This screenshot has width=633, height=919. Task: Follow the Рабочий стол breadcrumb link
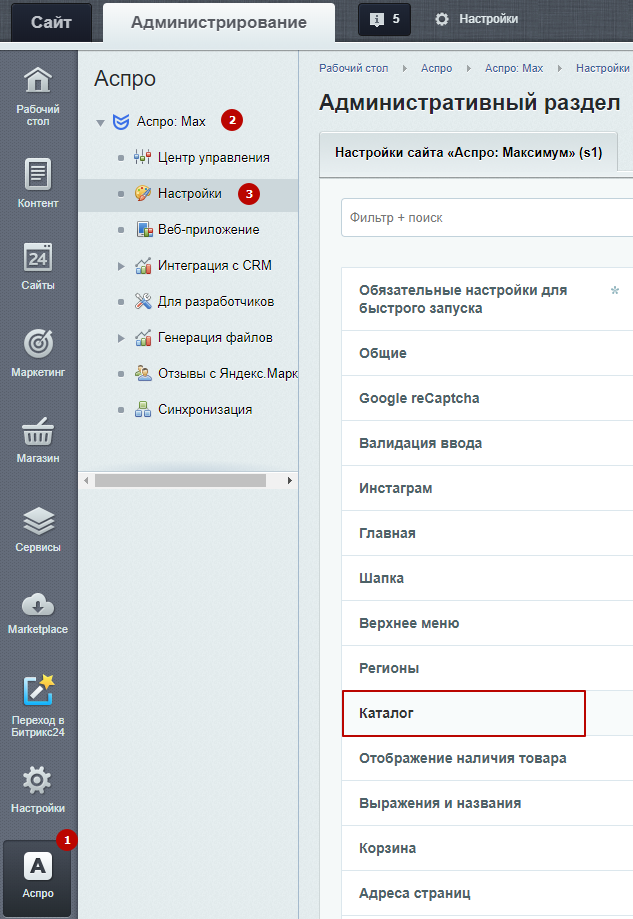coord(353,69)
